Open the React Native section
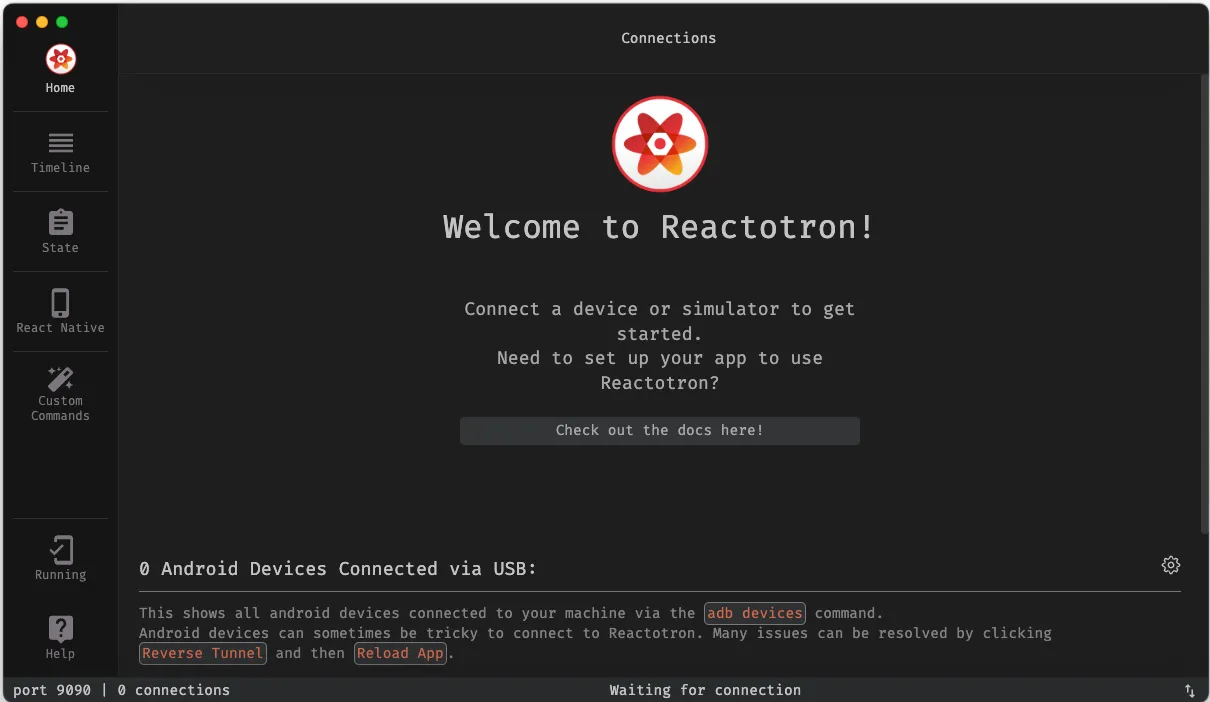The image size is (1210, 702). pos(60,312)
